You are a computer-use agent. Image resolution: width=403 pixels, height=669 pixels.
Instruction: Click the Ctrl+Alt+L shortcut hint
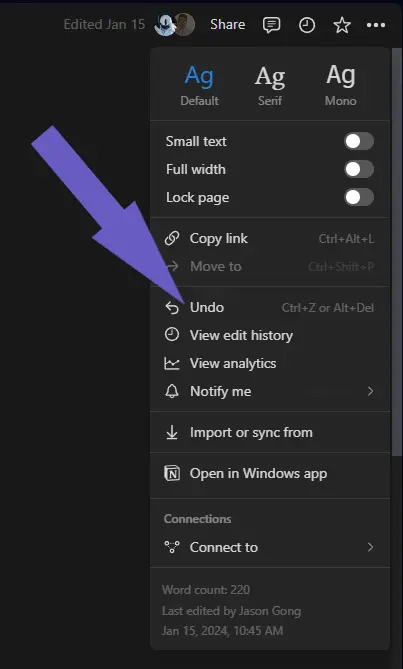click(346, 239)
